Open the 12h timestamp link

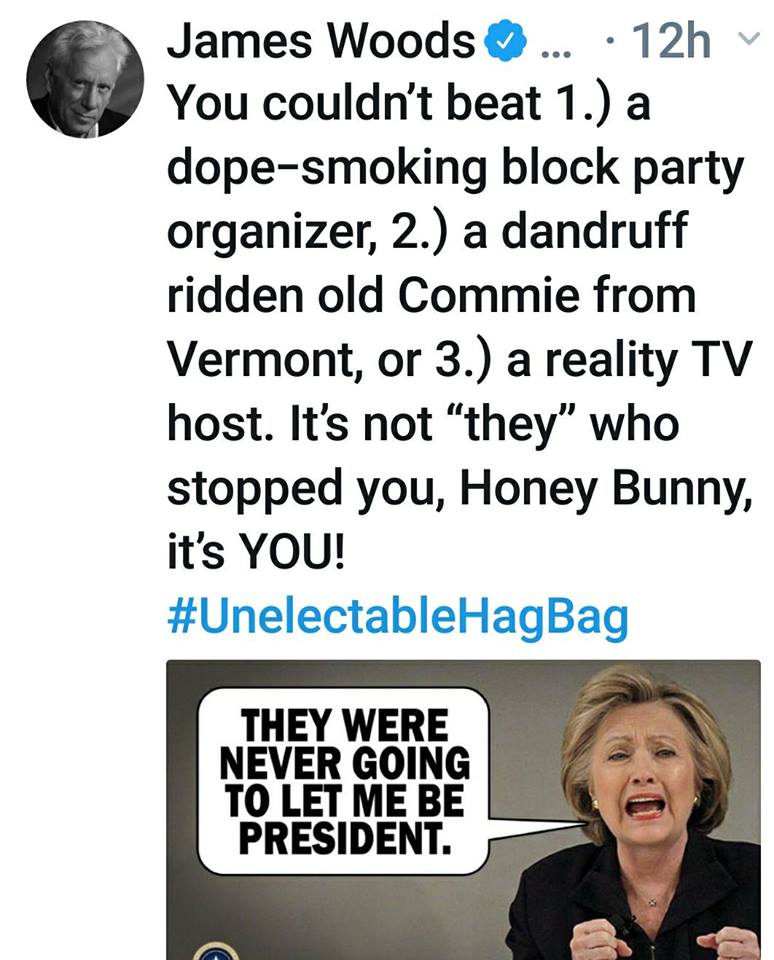point(672,43)
